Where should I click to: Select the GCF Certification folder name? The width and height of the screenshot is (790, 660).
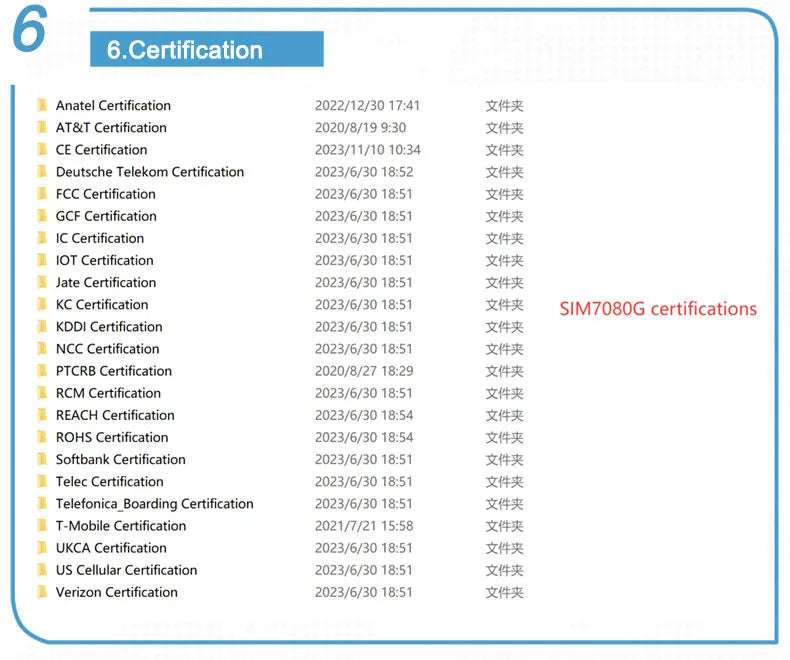[106, 216]
